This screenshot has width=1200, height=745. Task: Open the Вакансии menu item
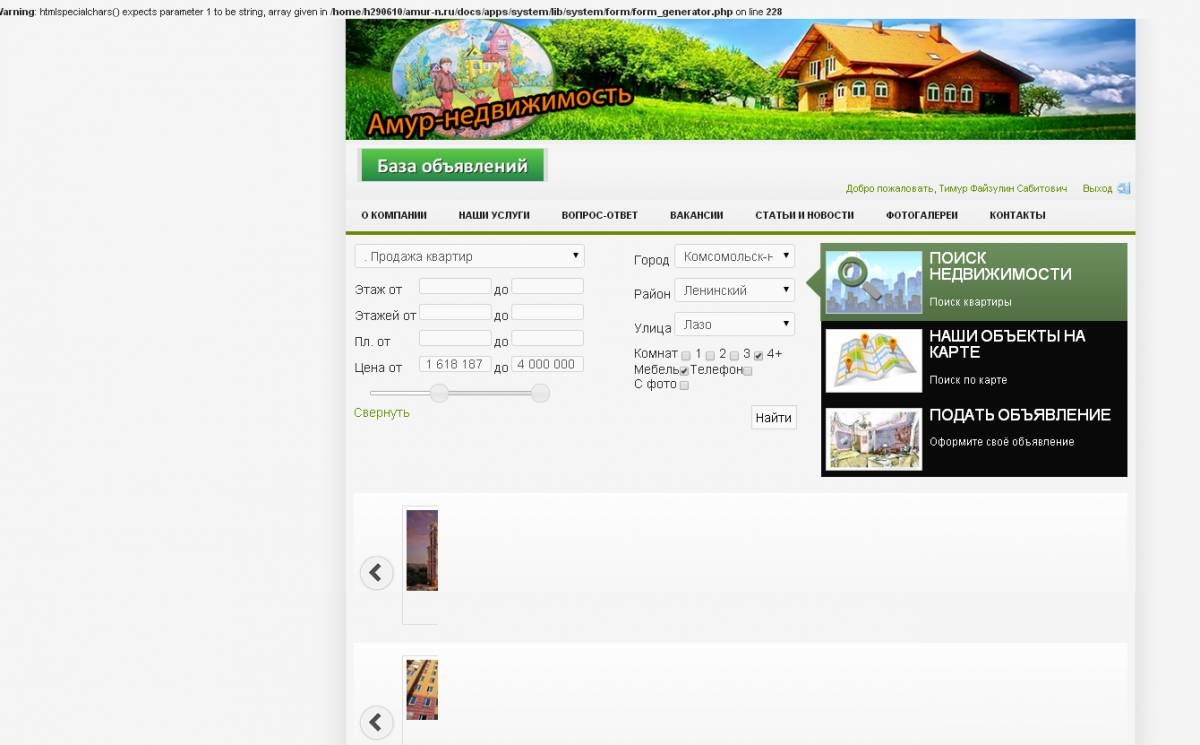(x=697, y=215)
